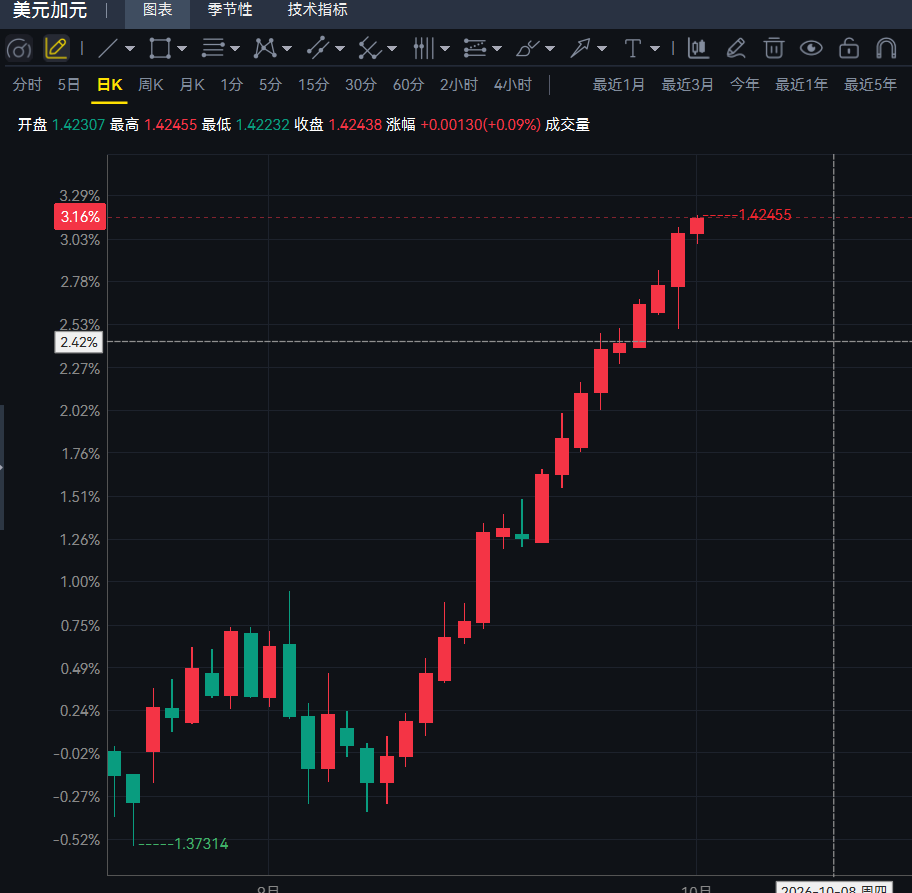The width and height of the screenshot is (912, 893).
Task: Open the dropdown next to the XABCD pattern tool
Action: tap(287, 49)
